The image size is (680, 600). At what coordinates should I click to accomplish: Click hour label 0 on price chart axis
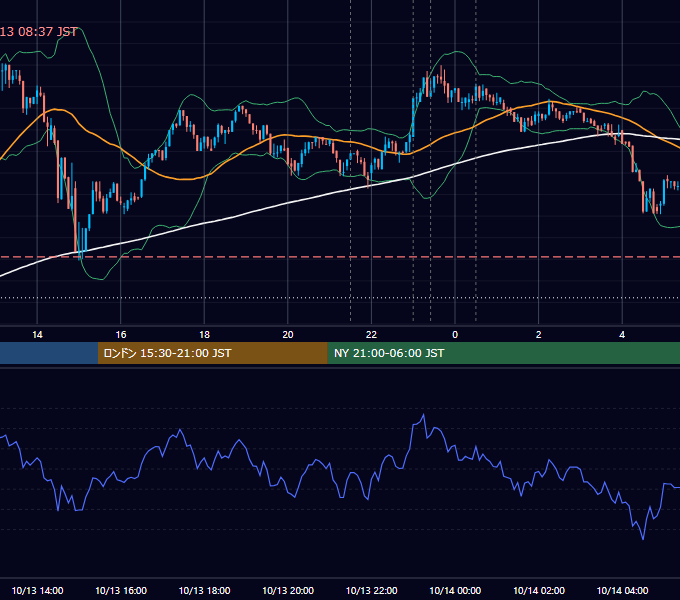pos(455,335)
